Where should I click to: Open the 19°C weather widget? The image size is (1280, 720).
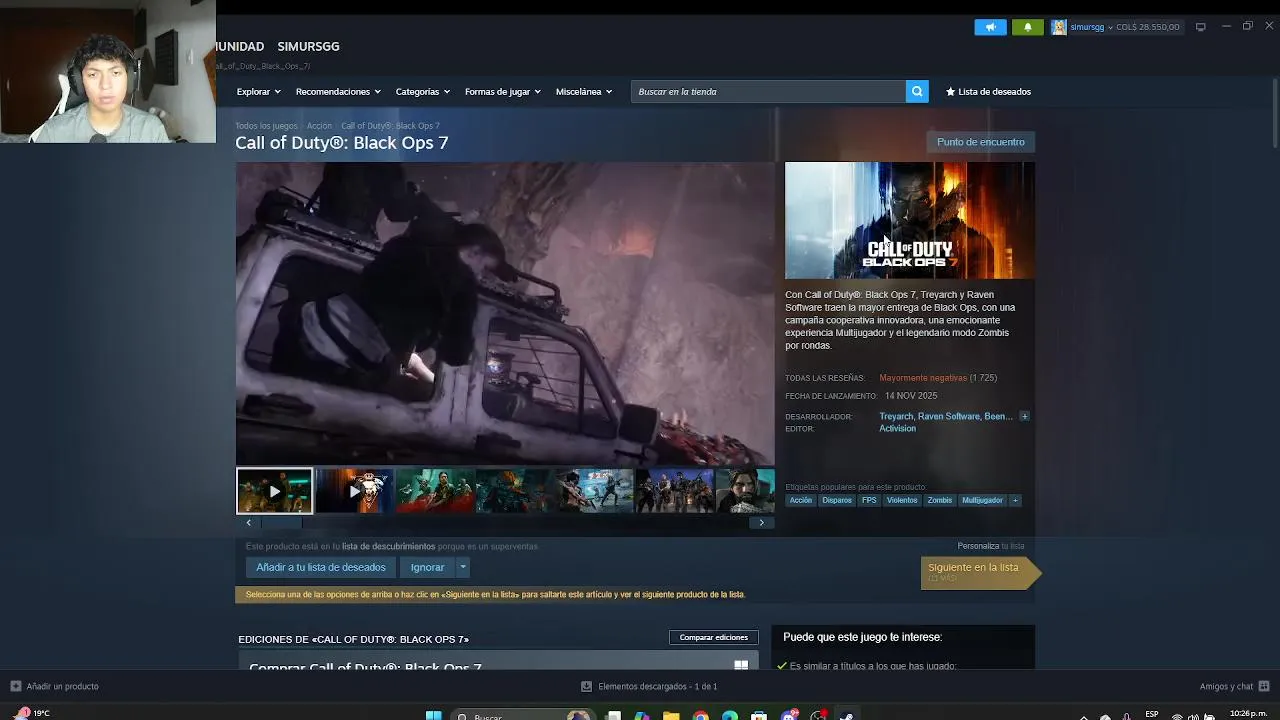(x=30, y=714)
